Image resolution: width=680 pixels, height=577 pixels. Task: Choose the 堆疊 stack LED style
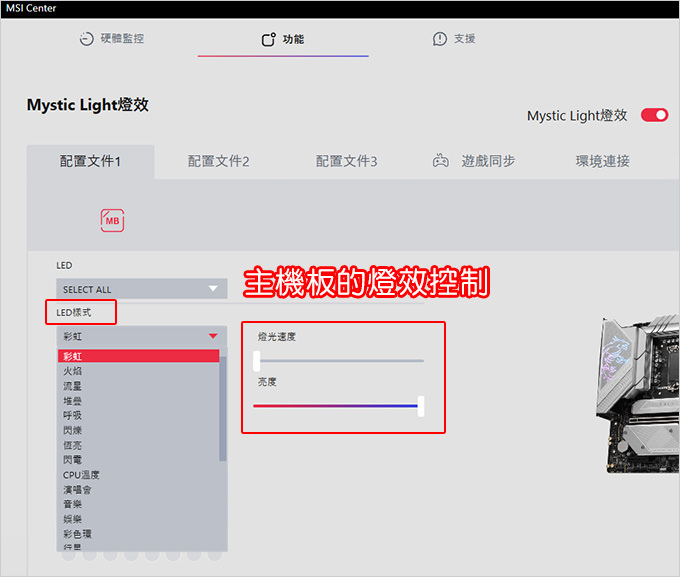coord(138,400)
